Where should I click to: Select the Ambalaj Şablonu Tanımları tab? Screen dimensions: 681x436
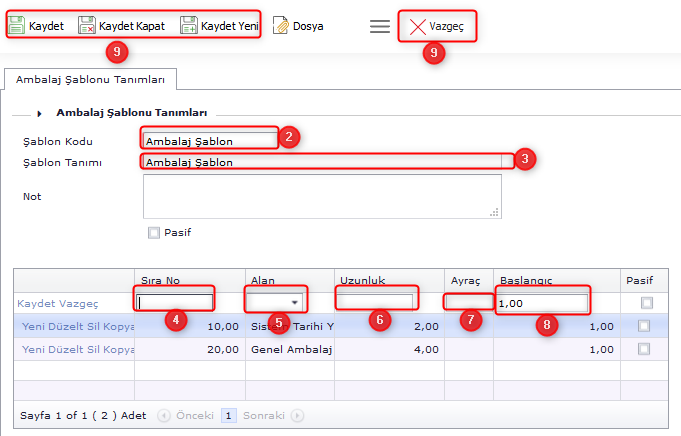[91, 79]
